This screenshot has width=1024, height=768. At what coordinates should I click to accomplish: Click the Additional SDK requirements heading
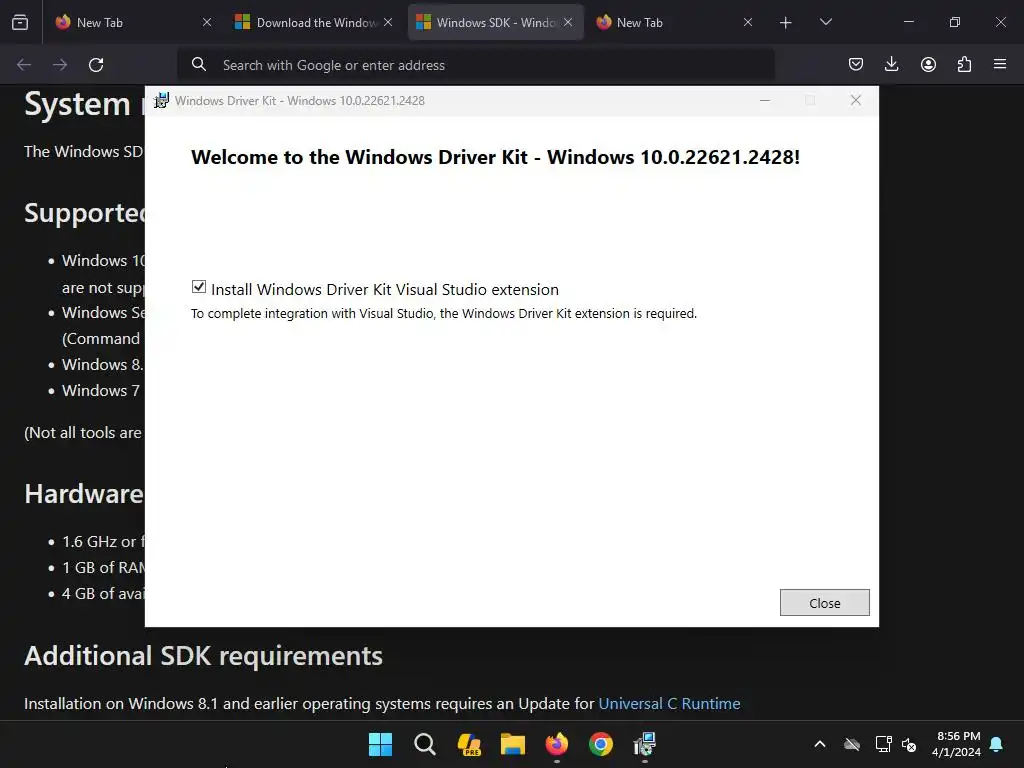point(203,656)
